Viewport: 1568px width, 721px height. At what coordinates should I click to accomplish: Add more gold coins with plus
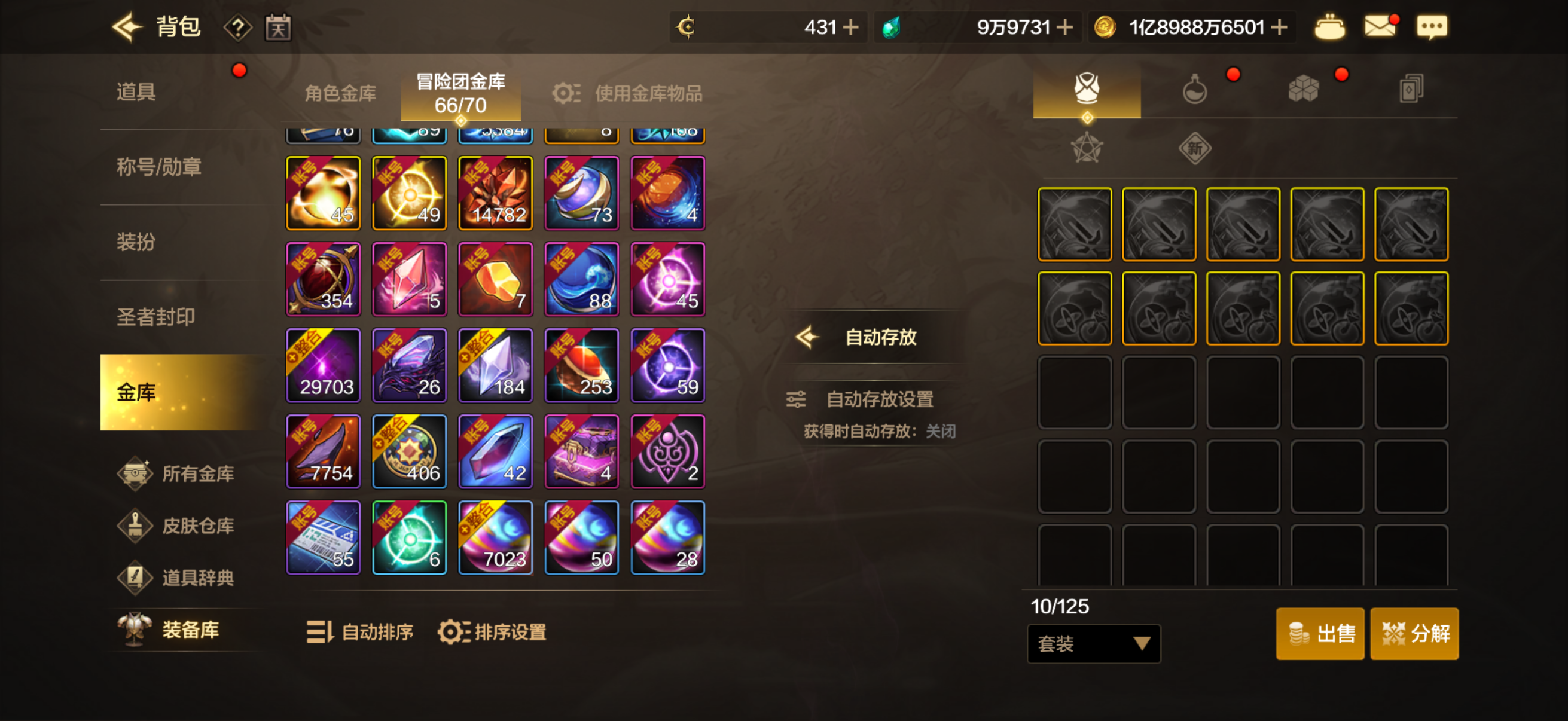pyautogui.click(x=1279, y=28)
